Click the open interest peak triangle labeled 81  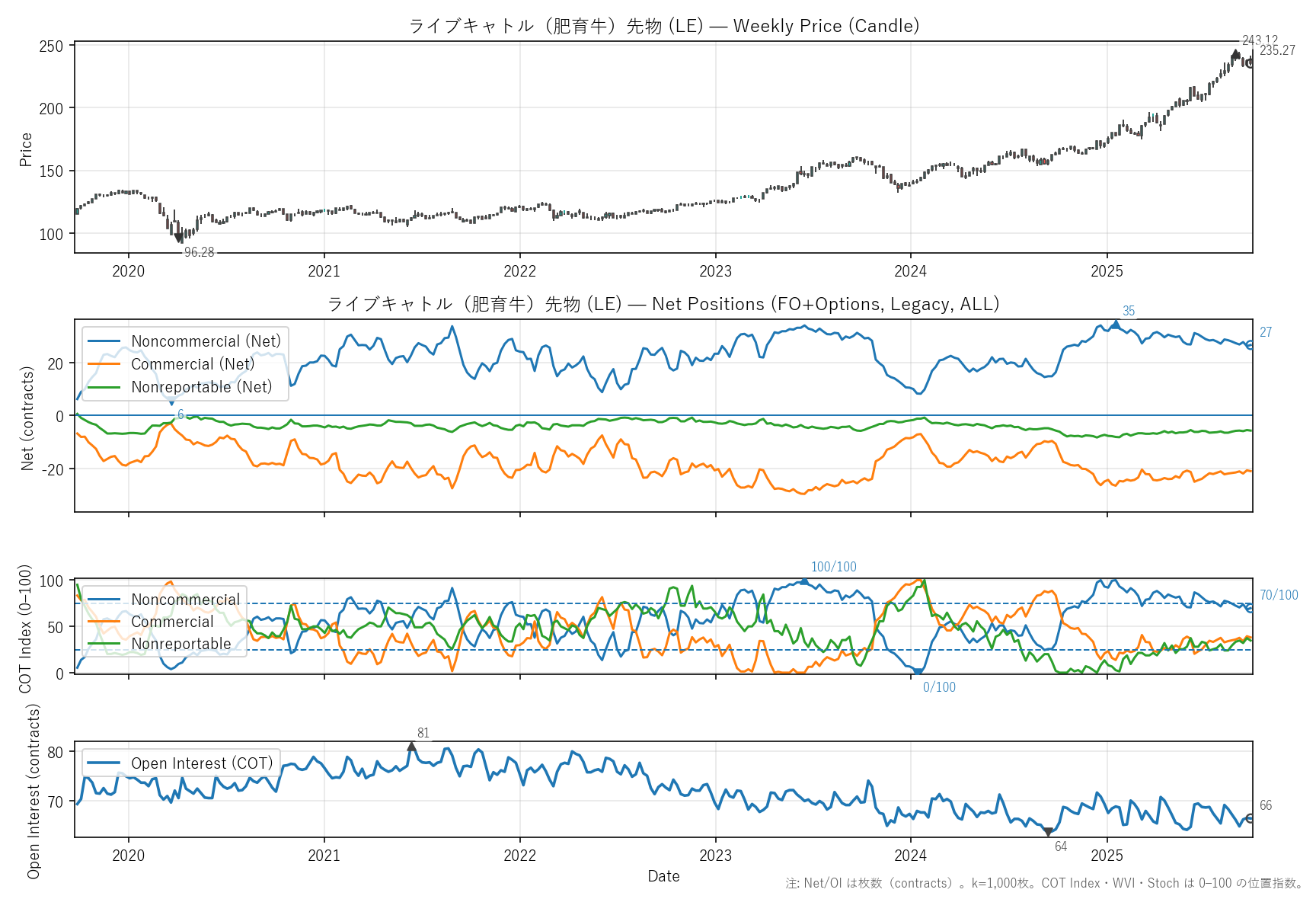coord(411,747)
